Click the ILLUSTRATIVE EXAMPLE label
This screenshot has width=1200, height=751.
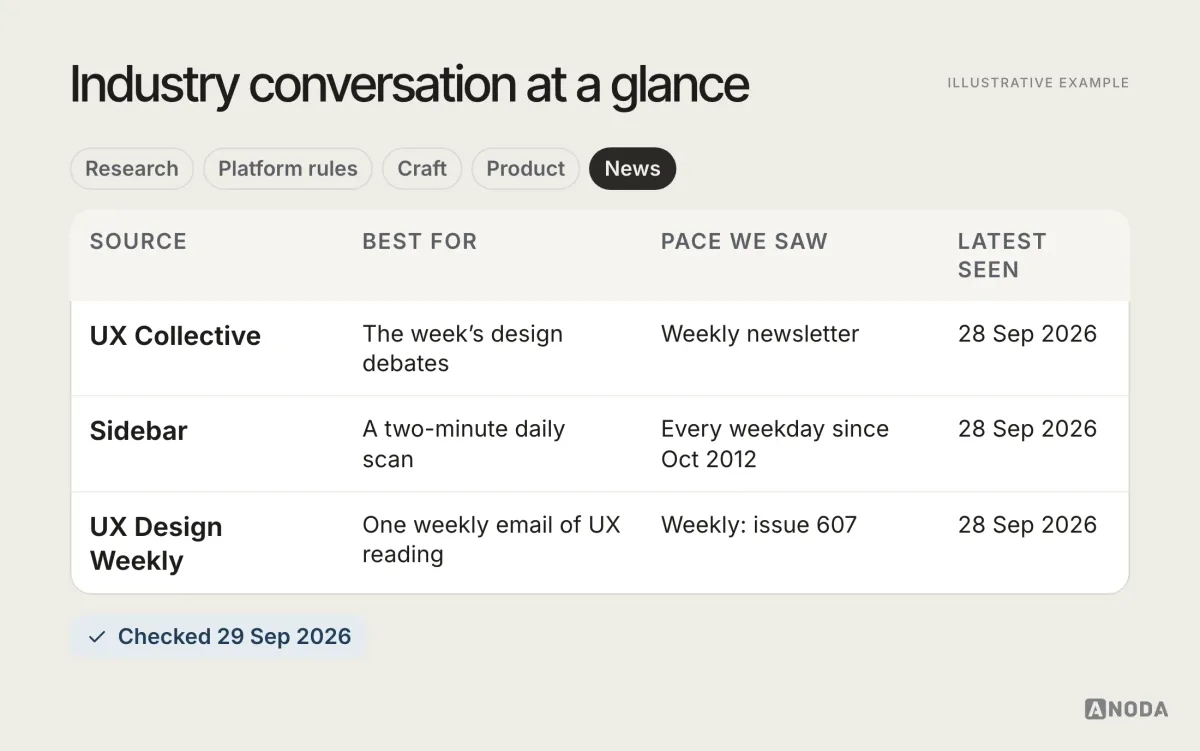(x=1038, y=83)
